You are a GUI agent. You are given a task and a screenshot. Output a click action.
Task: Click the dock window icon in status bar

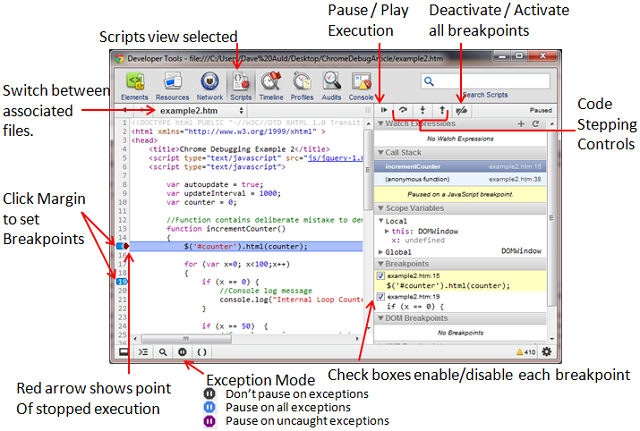[124, 352]
